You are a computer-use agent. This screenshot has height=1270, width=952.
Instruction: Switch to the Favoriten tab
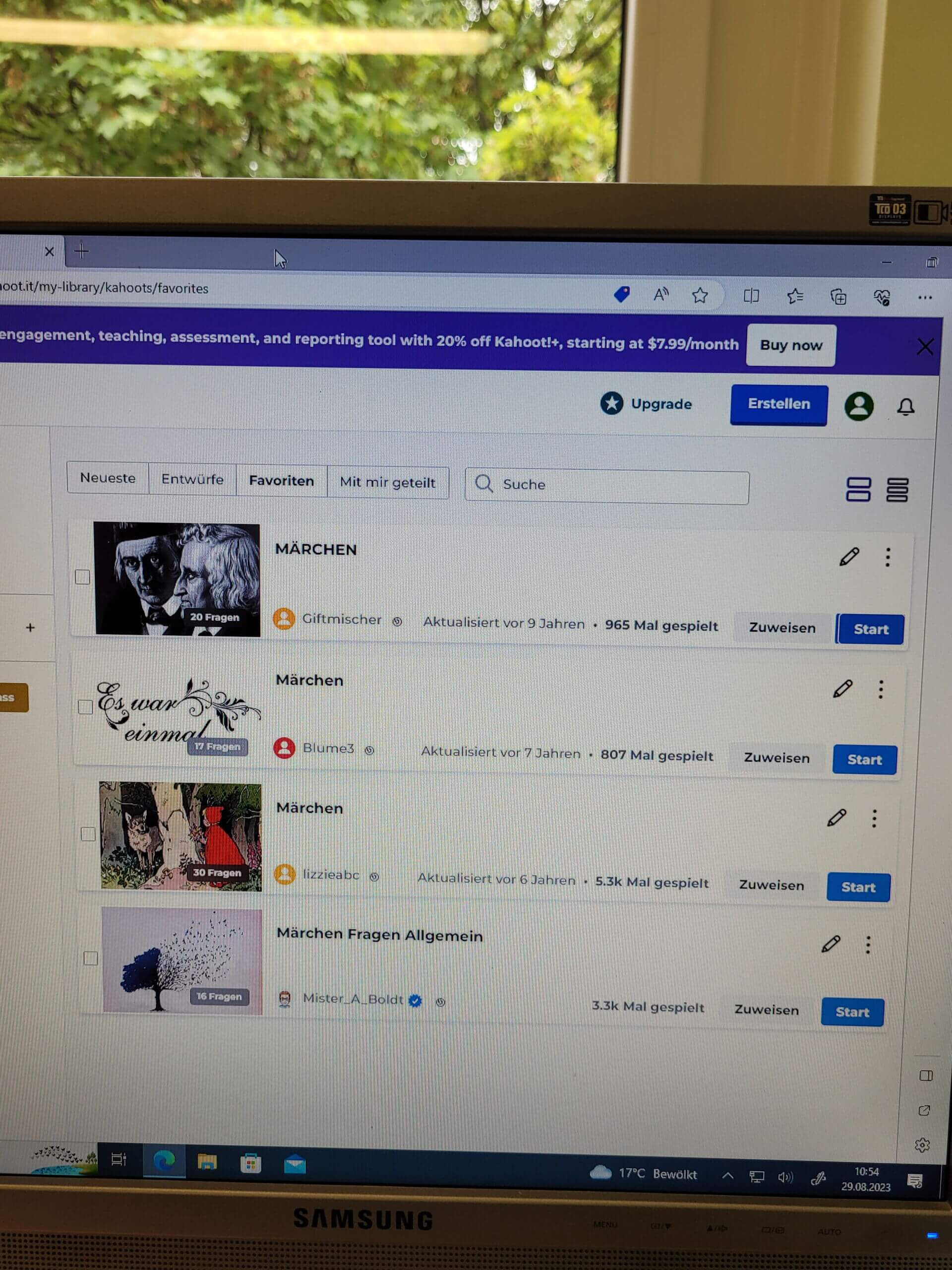click(x=281, y=481)
